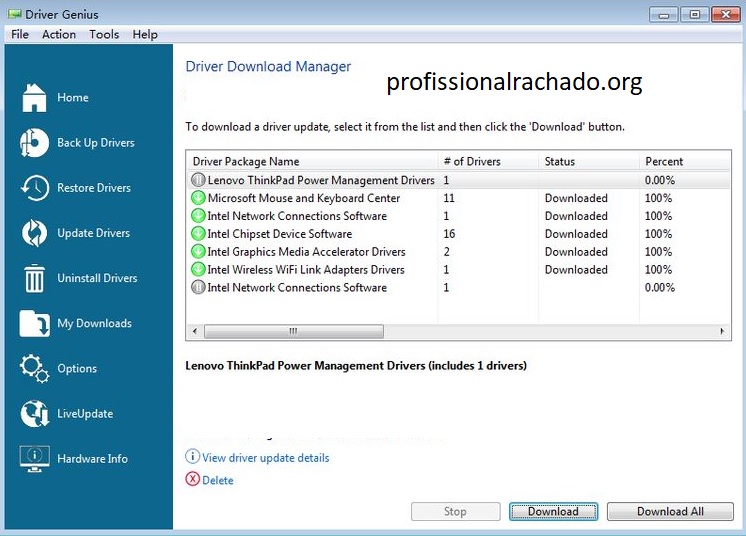746x536 pixels.
Task: Click the red X icon beside Delete
Action: point(192,479)
